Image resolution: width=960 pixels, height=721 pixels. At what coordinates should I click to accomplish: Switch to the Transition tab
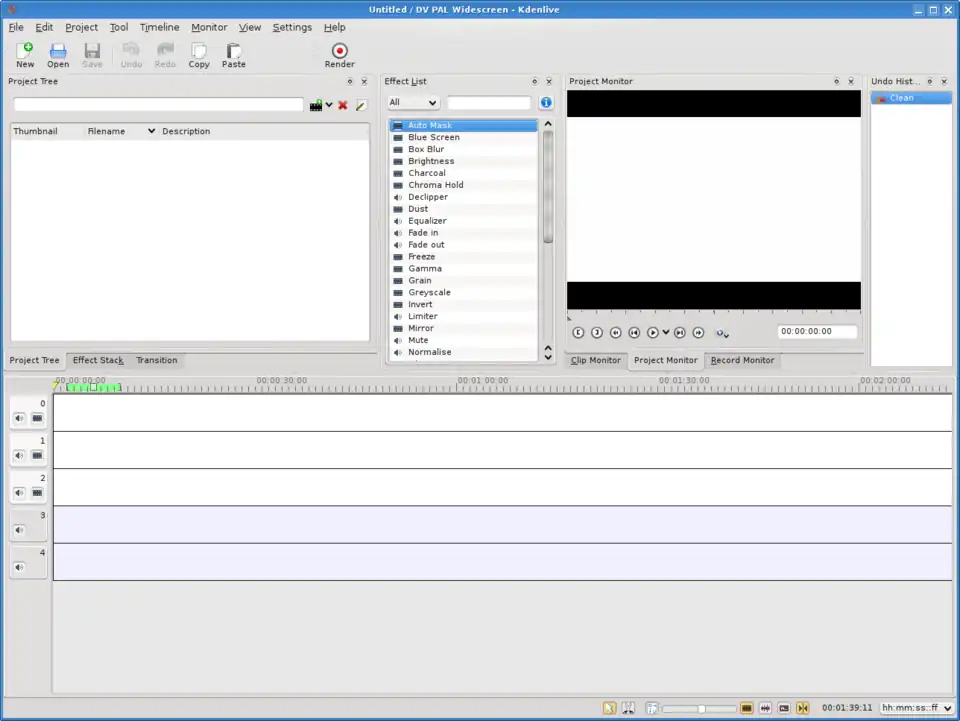point(155,360)
